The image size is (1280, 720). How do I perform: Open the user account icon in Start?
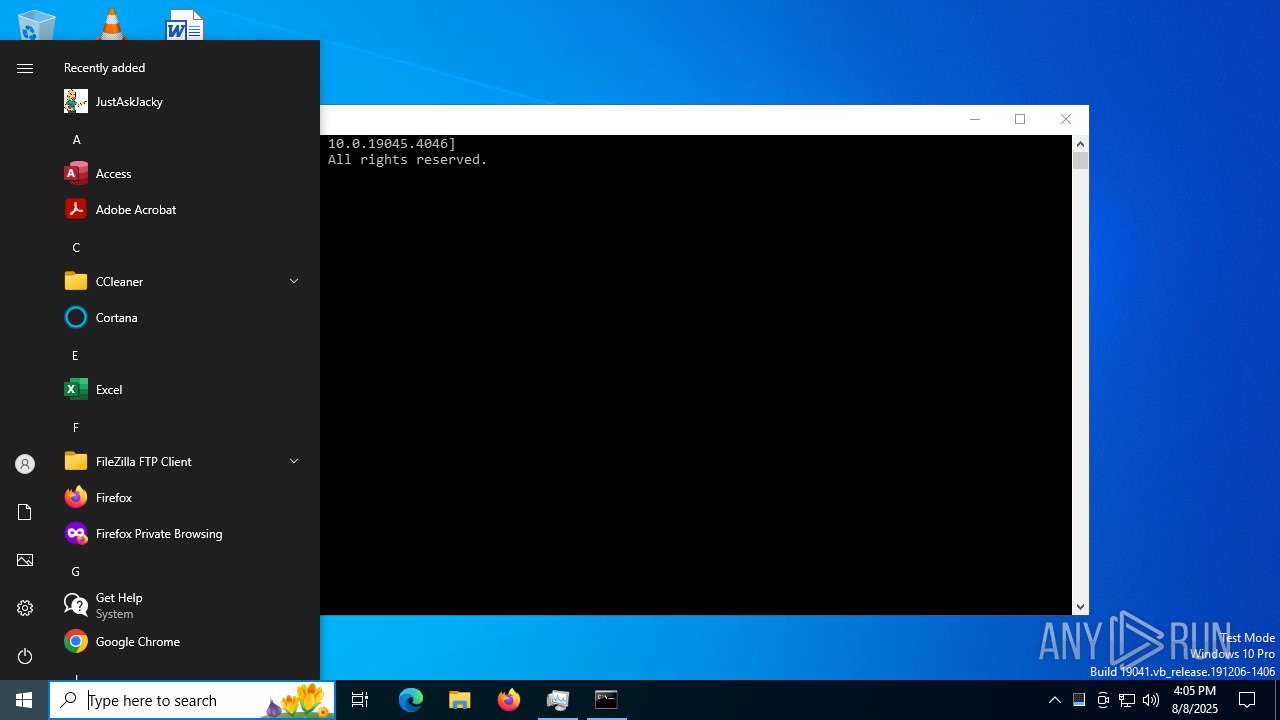pyautogui.click(x=25, y=464)
